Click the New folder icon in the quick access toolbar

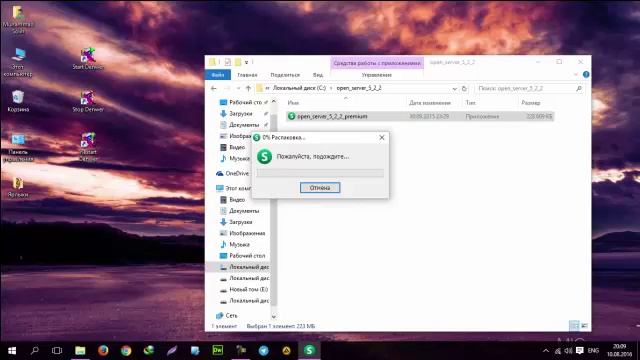point(238,62)
